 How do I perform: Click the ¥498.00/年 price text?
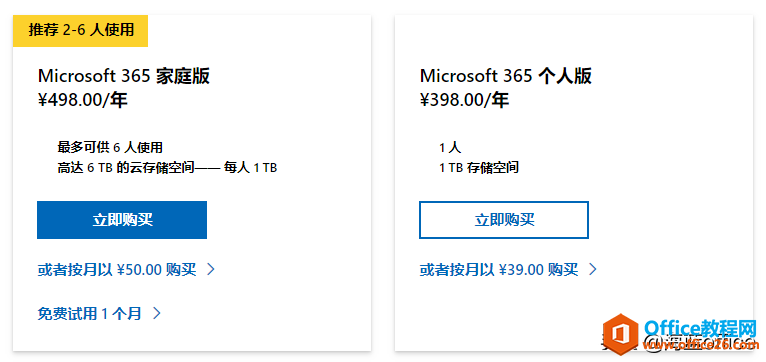(82, 100)
